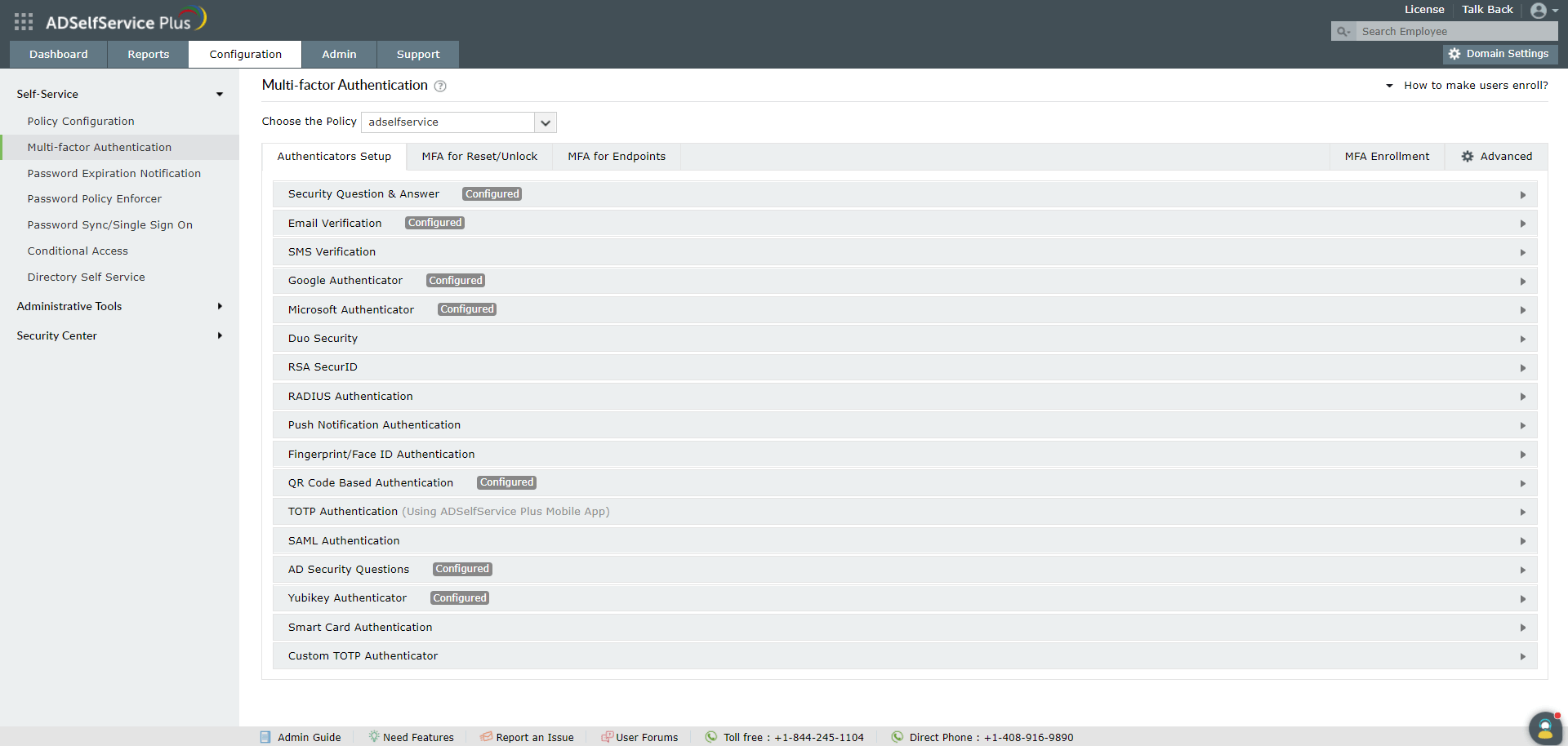Click the search employee magnifier icon

pyautogui.click(x=1343, y=32)
